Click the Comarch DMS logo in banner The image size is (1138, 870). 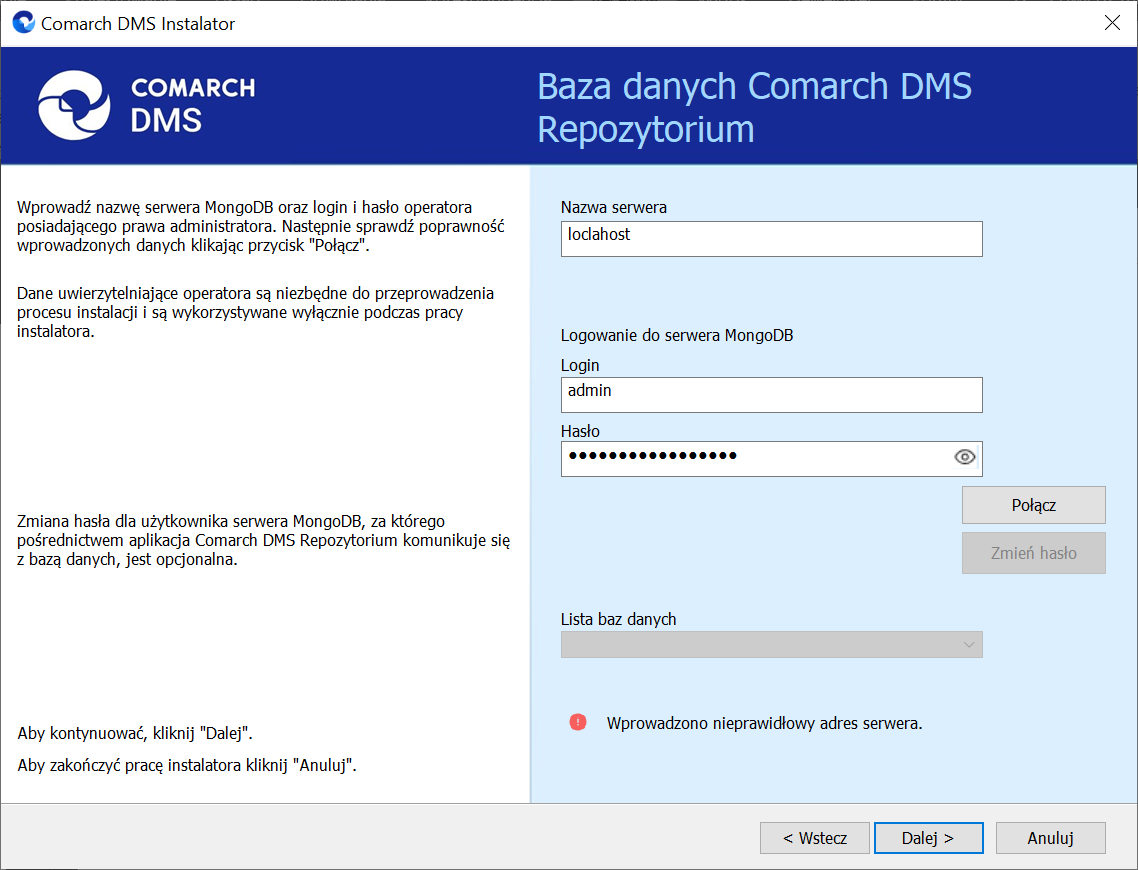[x=146, y=106]
